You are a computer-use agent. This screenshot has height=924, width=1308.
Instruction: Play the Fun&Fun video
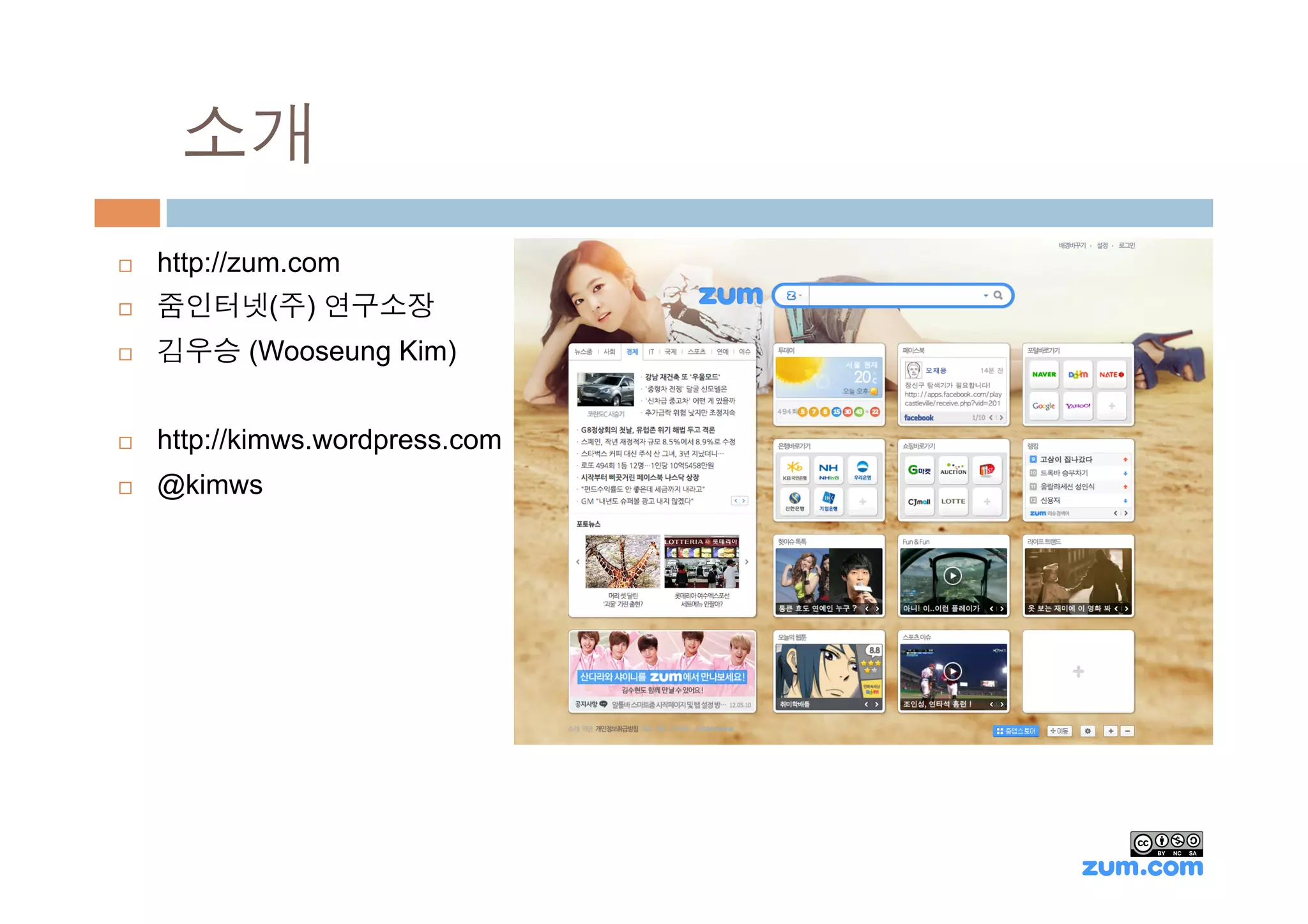coord(952,576)
